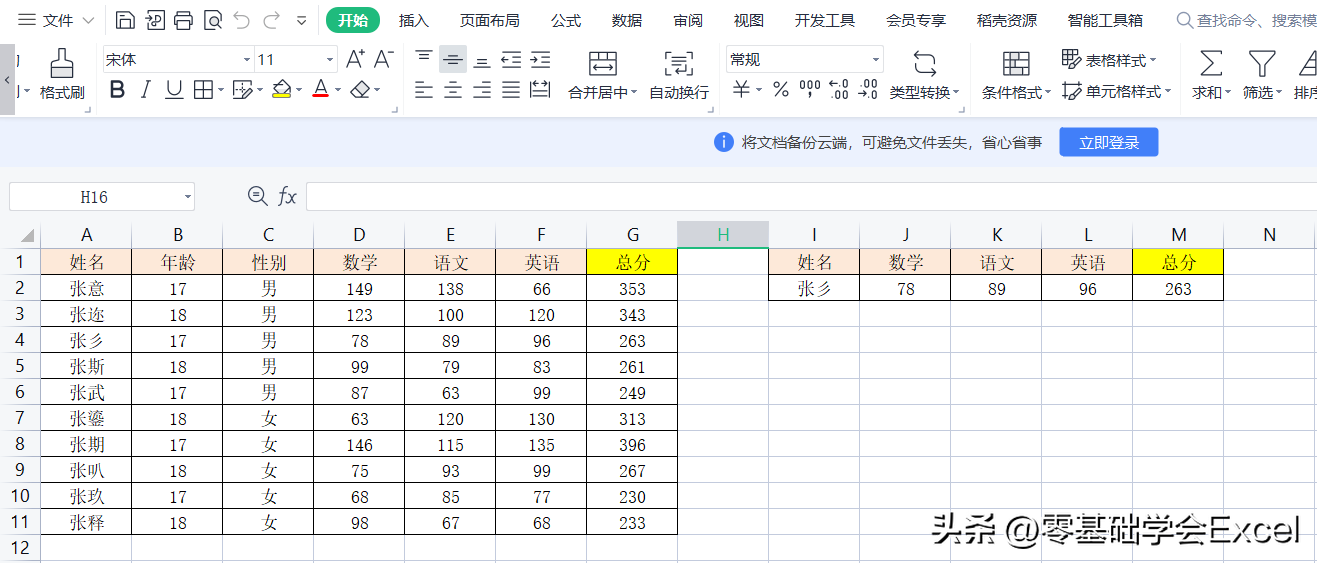Image resolution: width=1317 pixels, height=563 pixels.
Task: Open the Developer Tools (开发工具) tab
Action: click(x=825, y=20)
